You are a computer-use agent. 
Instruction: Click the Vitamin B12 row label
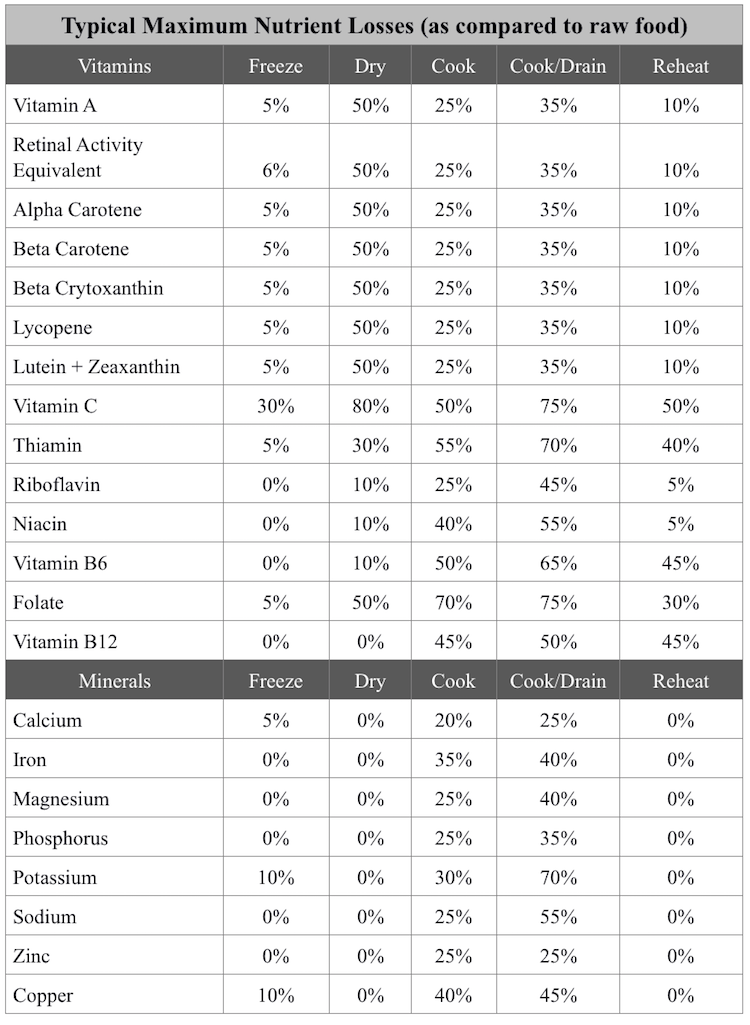pos(65,641)
